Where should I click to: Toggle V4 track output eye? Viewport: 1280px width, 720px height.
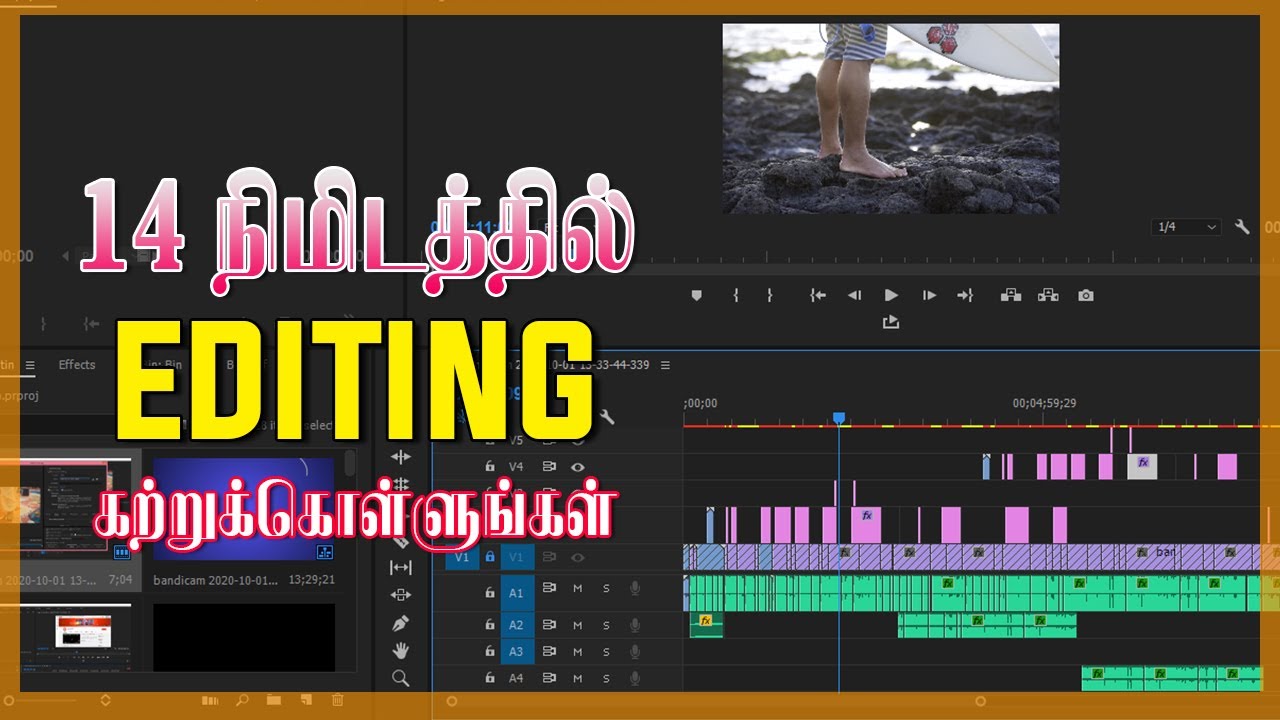click(x=577, y=466)
